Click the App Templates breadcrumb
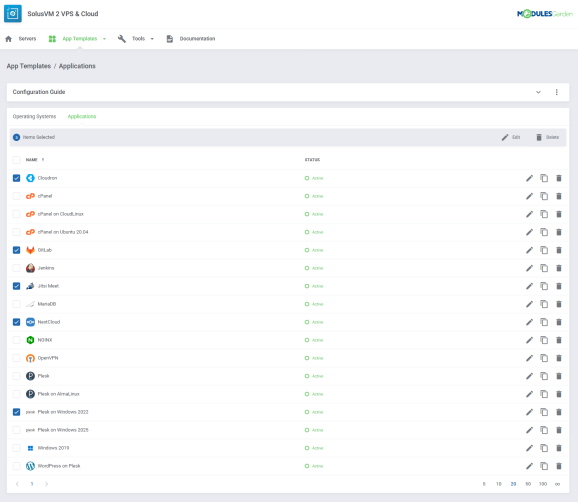Screen dimensions: 578x502 [x=29, y=66]
